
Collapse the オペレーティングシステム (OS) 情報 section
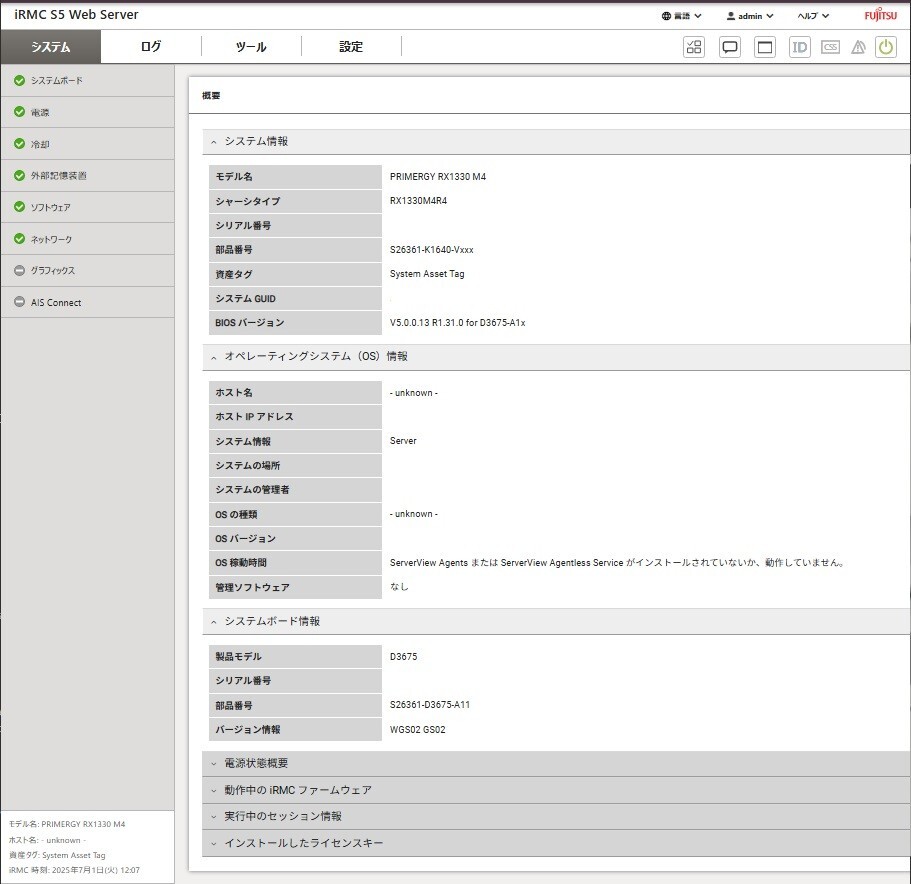pyautogui.click(x=556, y=357)
